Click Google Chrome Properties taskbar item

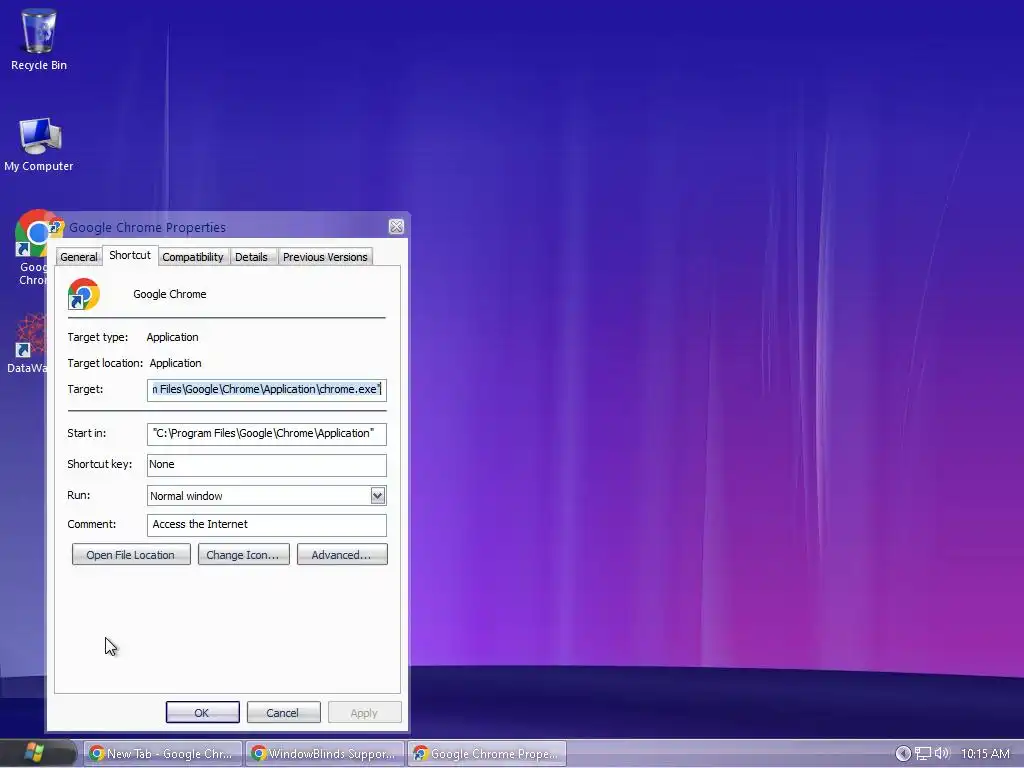(487, 754)
